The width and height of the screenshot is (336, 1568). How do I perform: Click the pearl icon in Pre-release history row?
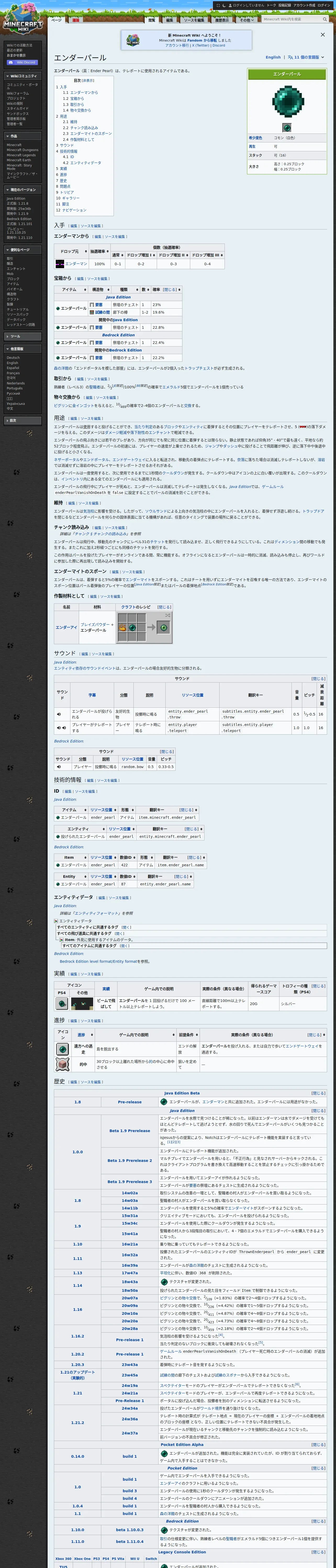[164, 1102]
